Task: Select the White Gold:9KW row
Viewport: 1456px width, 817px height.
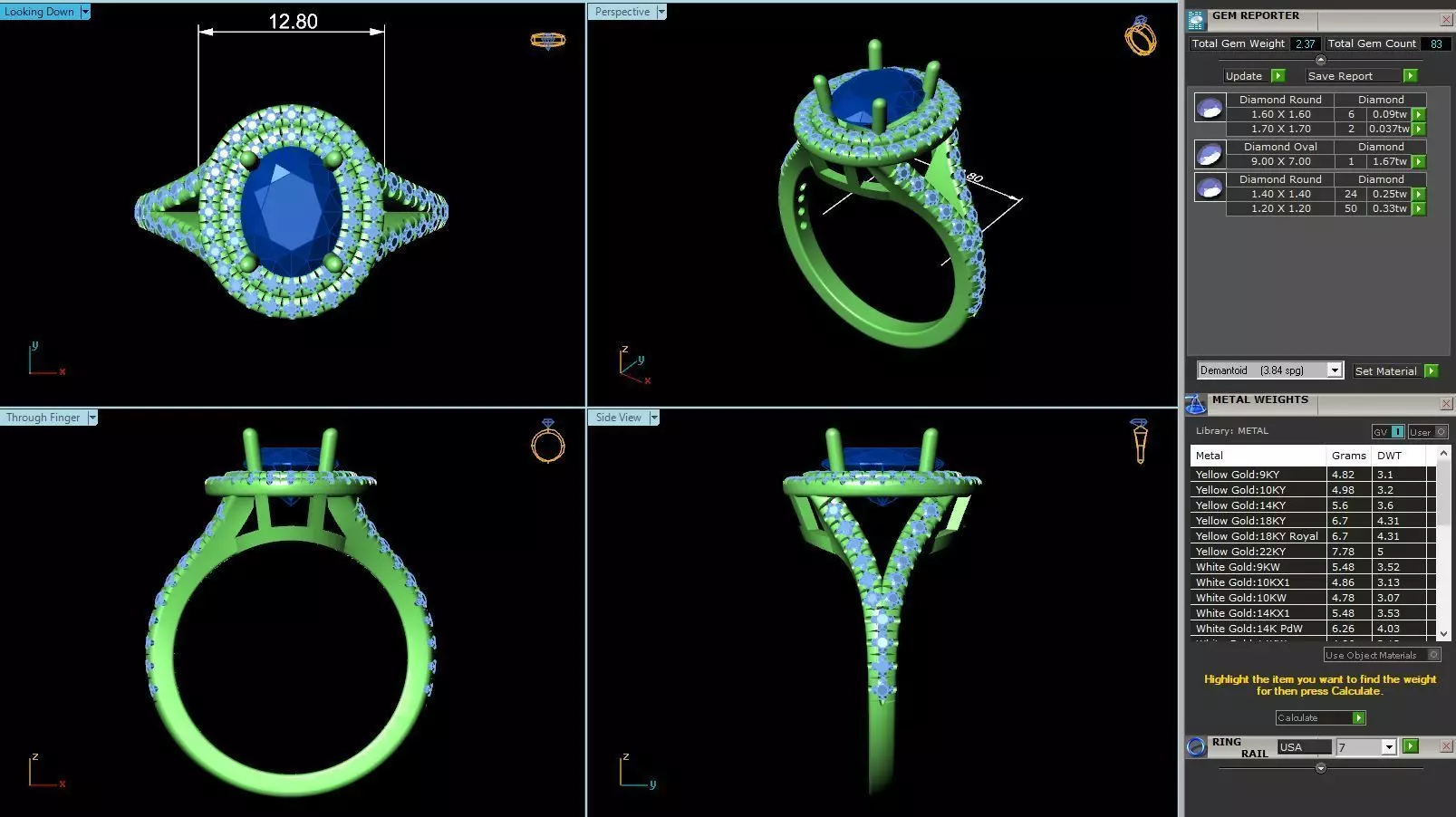Action: 1313,567
